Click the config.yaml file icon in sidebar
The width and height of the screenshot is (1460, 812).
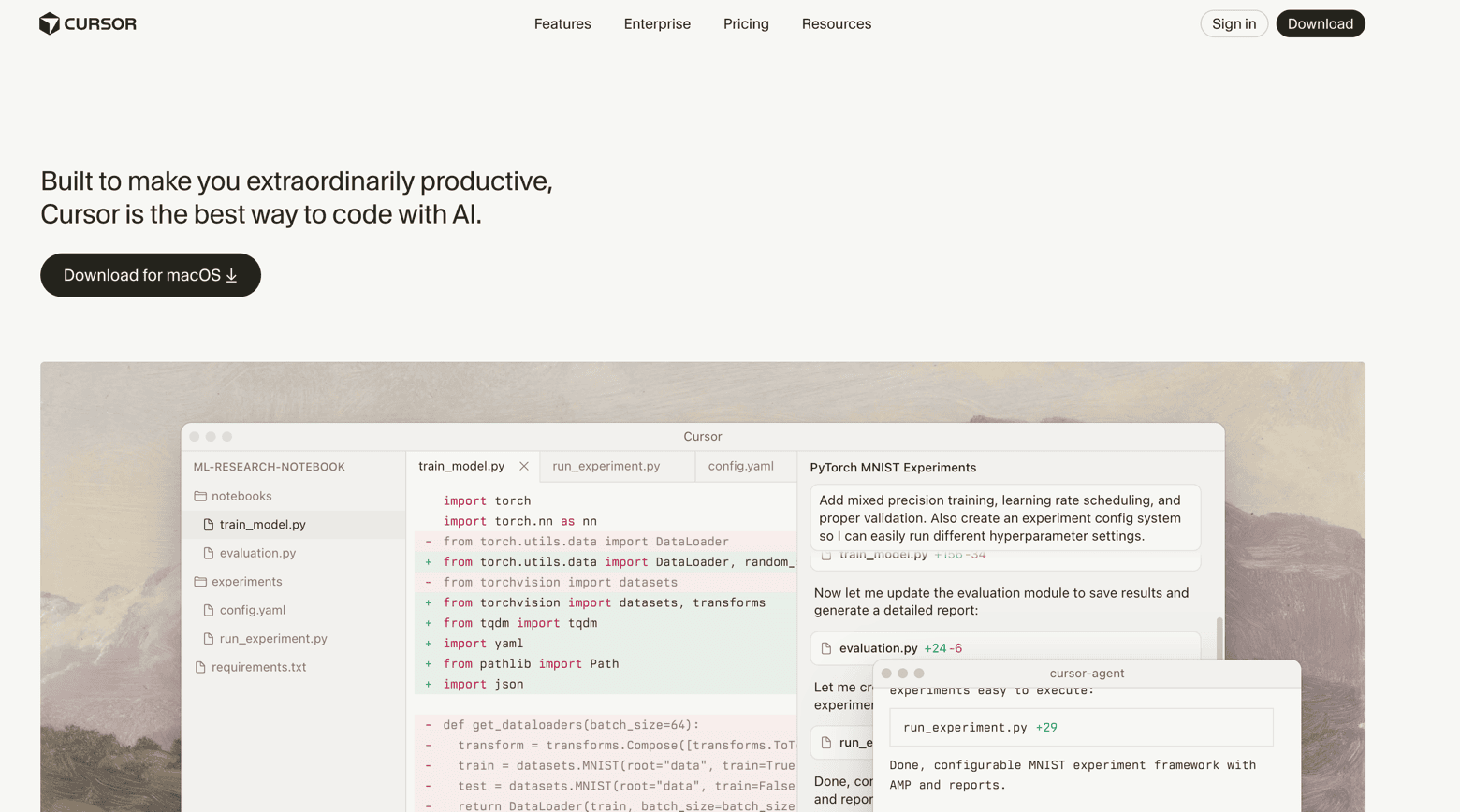209,611
